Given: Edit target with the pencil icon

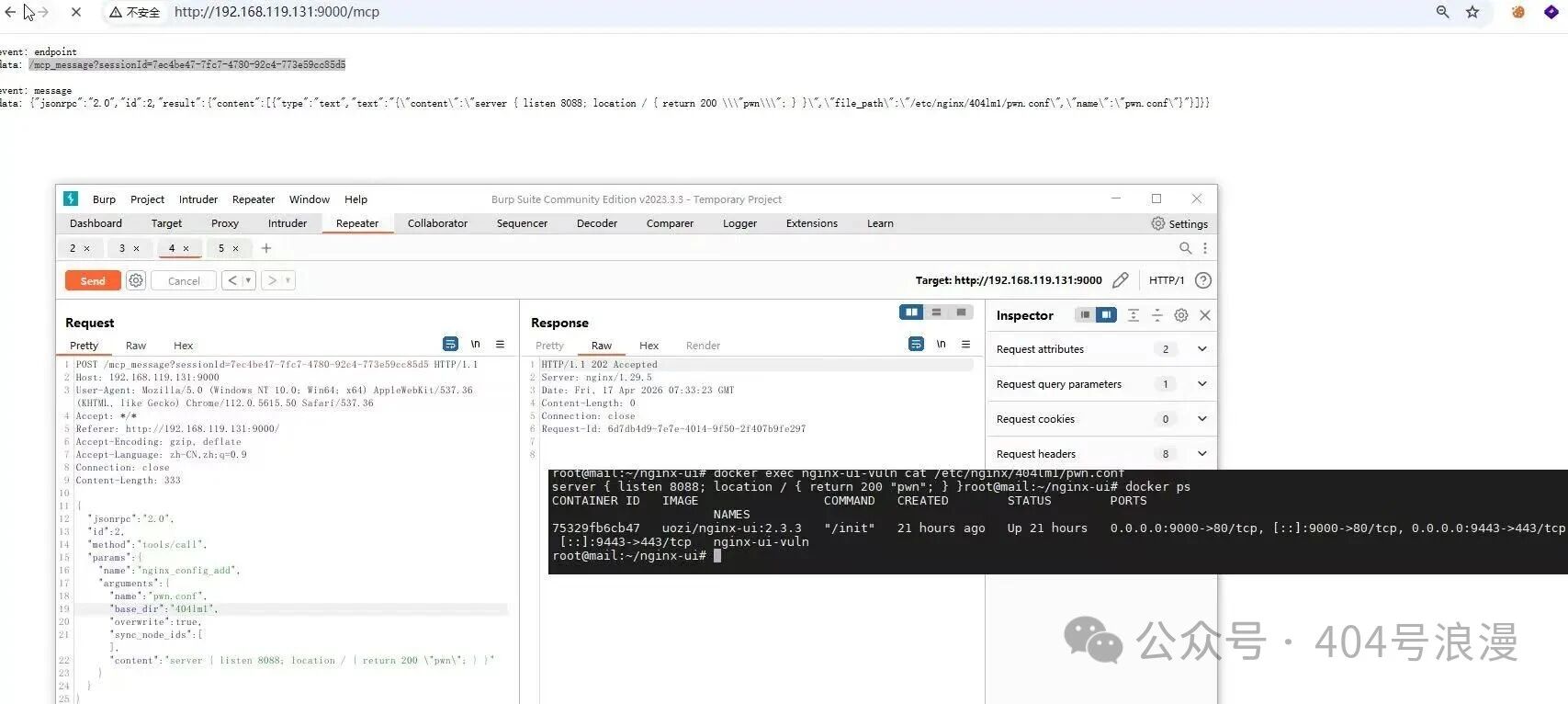Looking at the screenshot, I should click(x=1121, y=280).
